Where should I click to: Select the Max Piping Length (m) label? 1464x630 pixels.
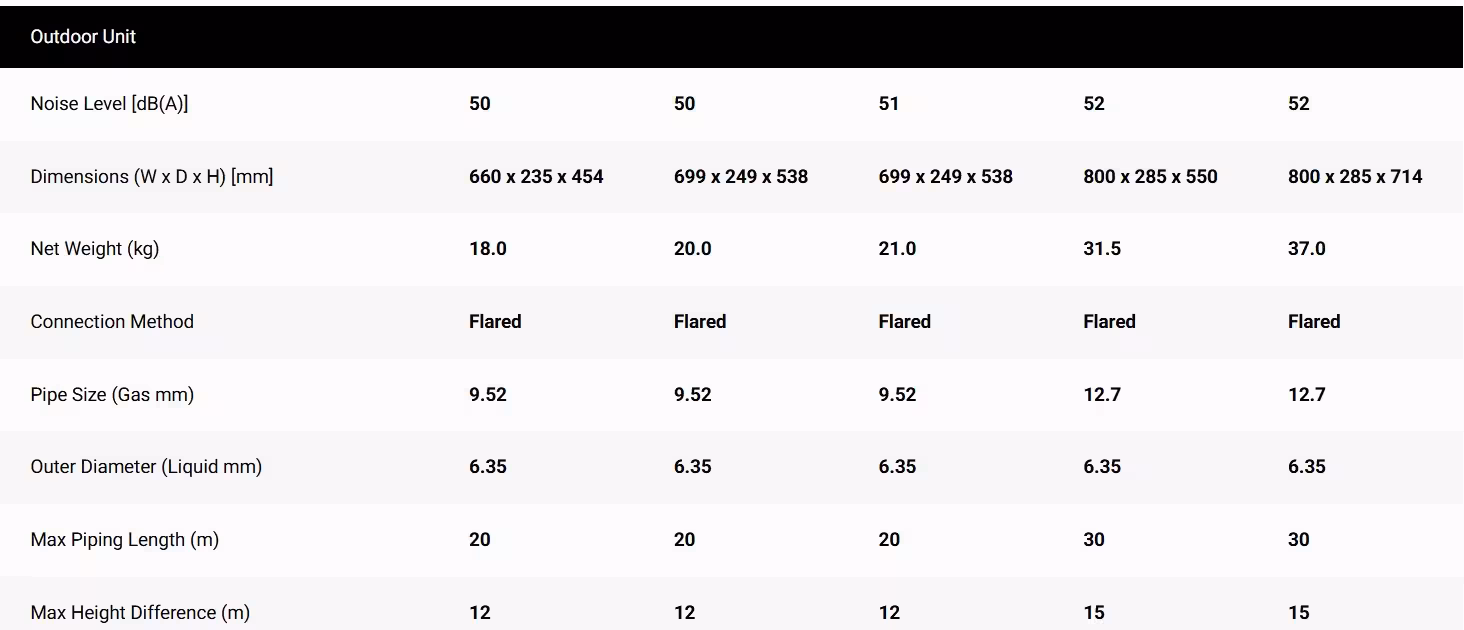pos(125,540)
